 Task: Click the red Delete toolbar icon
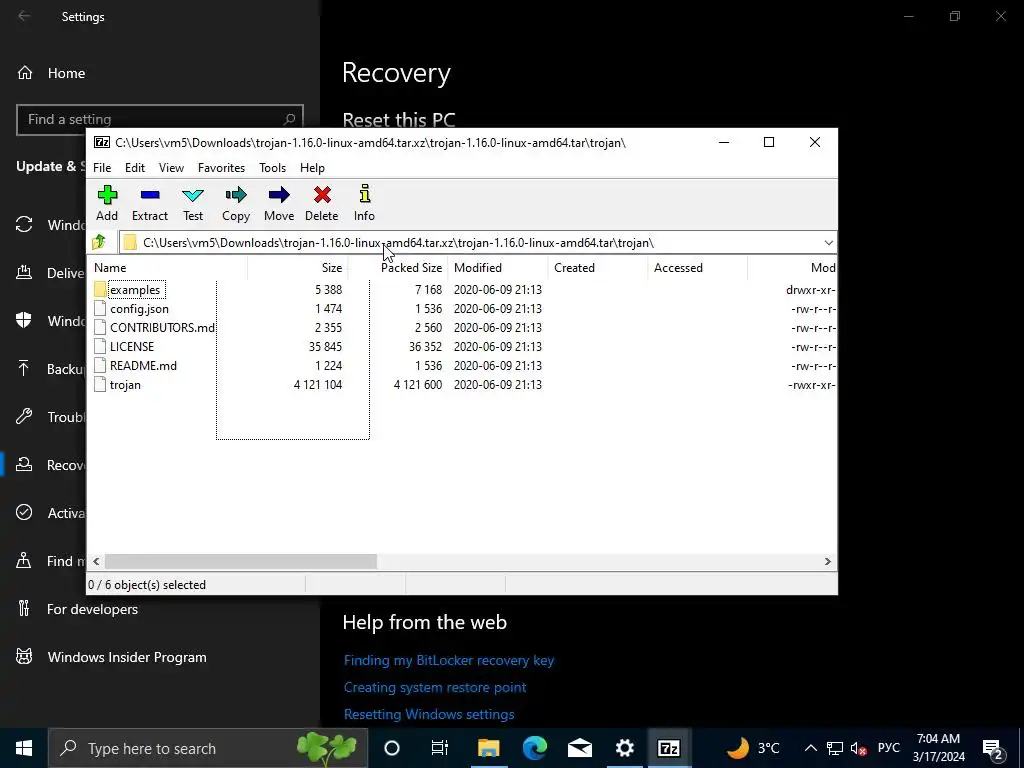[322, 195]
